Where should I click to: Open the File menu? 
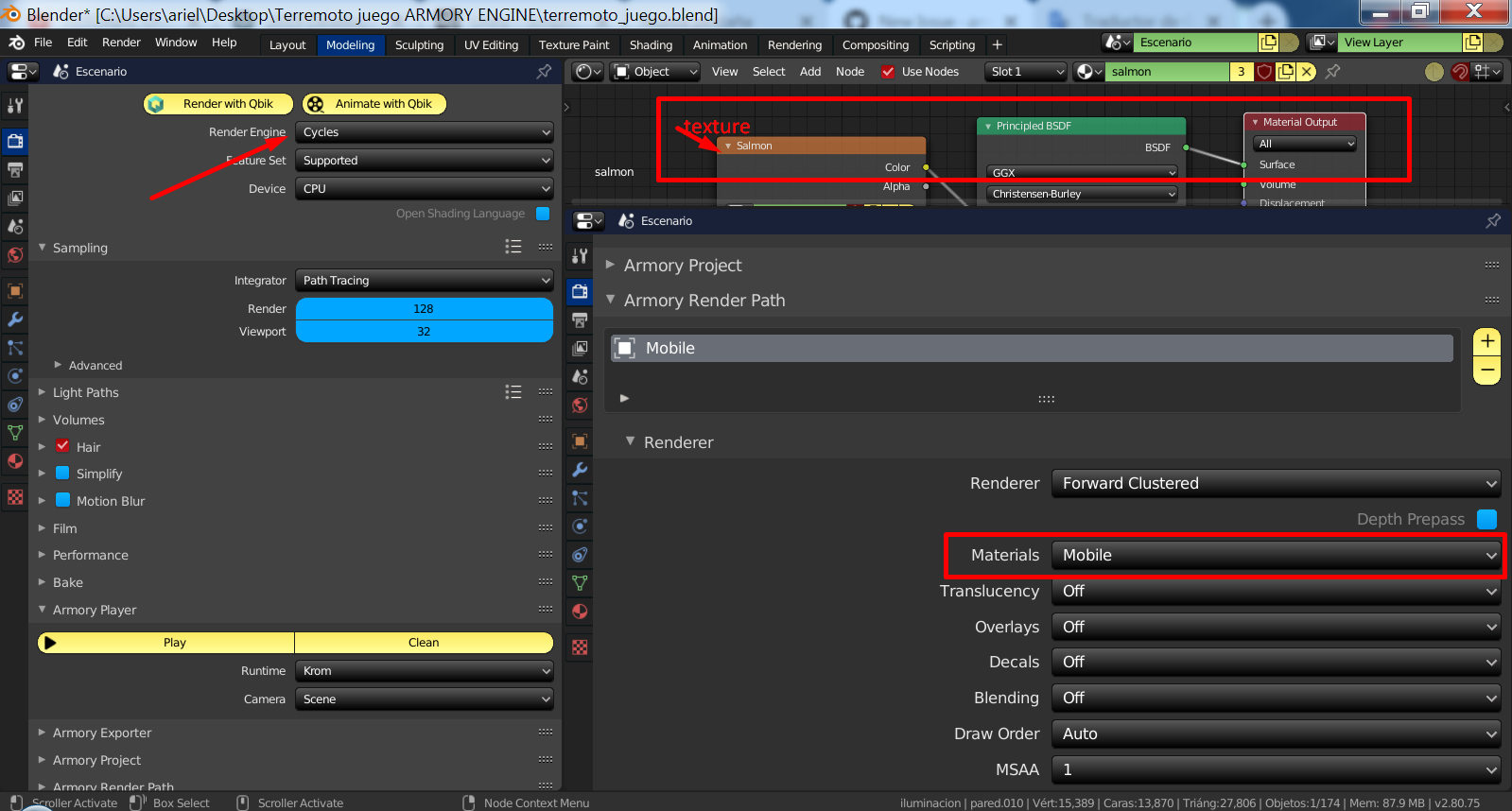pyautogui.click(x=43, y=43)
